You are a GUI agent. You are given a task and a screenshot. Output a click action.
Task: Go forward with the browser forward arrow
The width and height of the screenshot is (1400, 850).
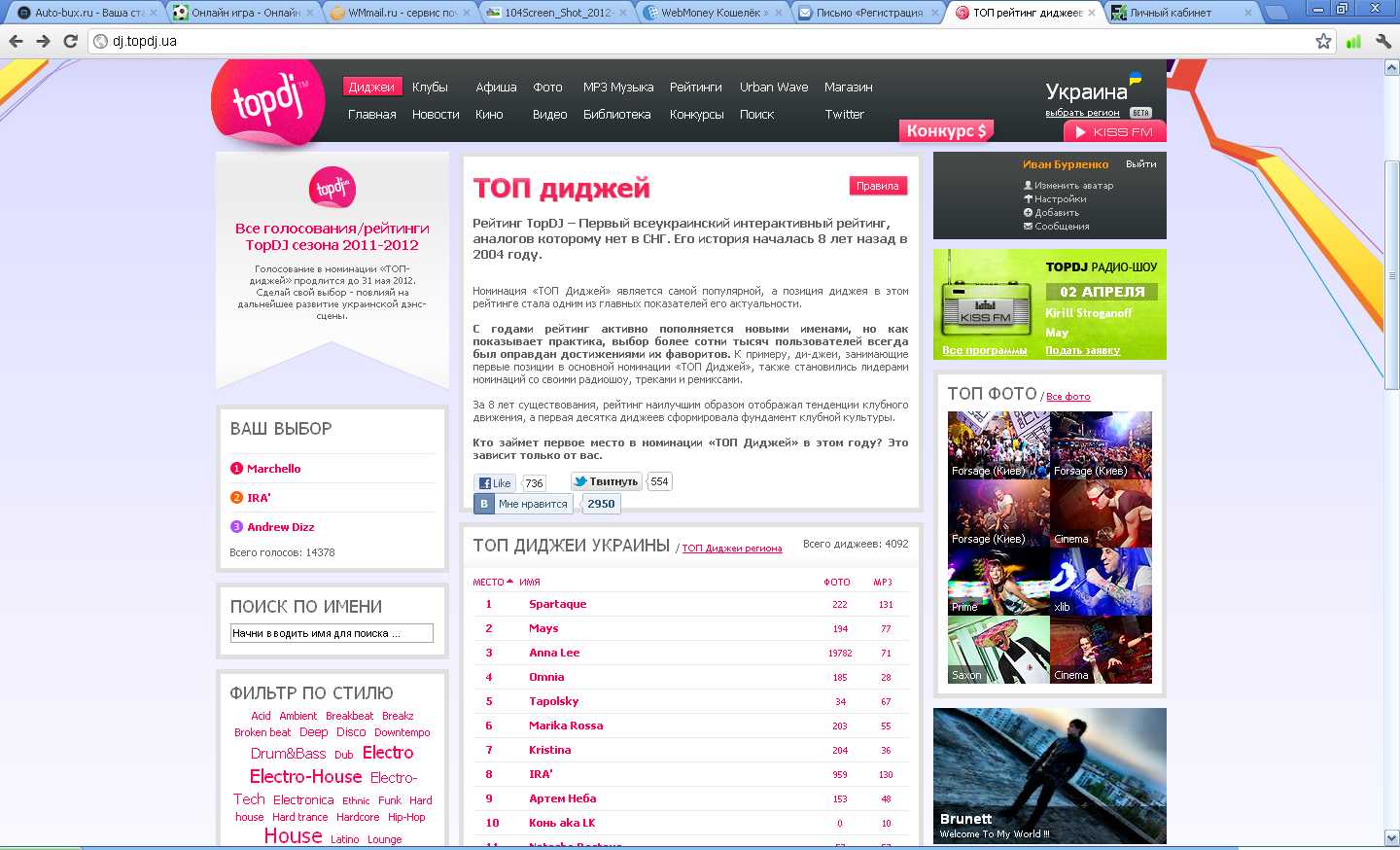(x=43, y=41)
